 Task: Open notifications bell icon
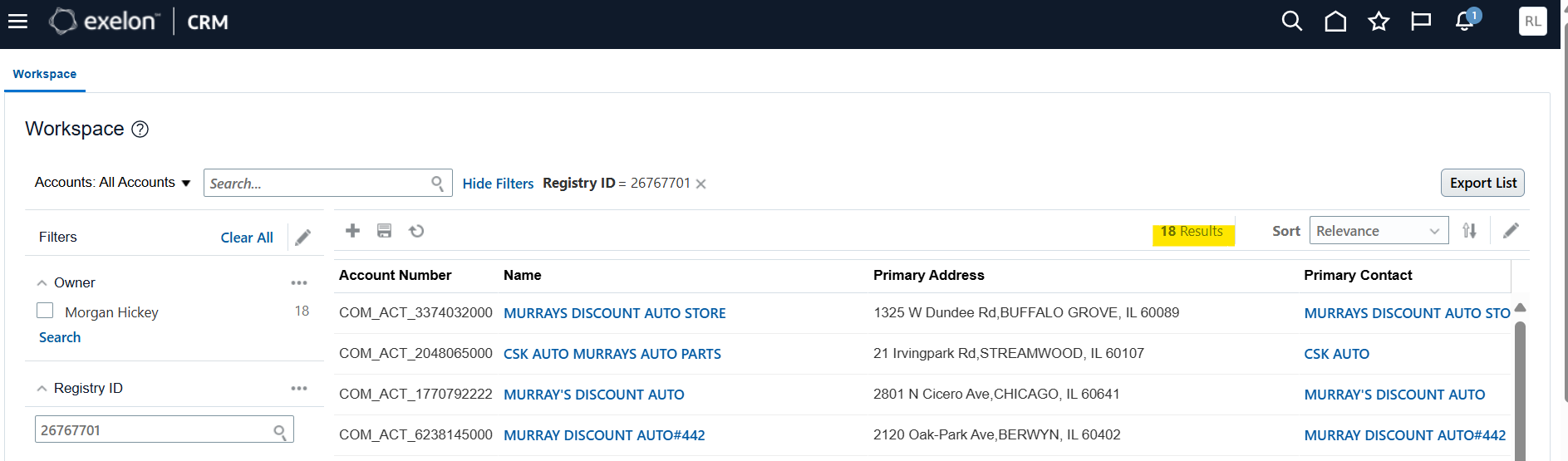[1466, 20]
